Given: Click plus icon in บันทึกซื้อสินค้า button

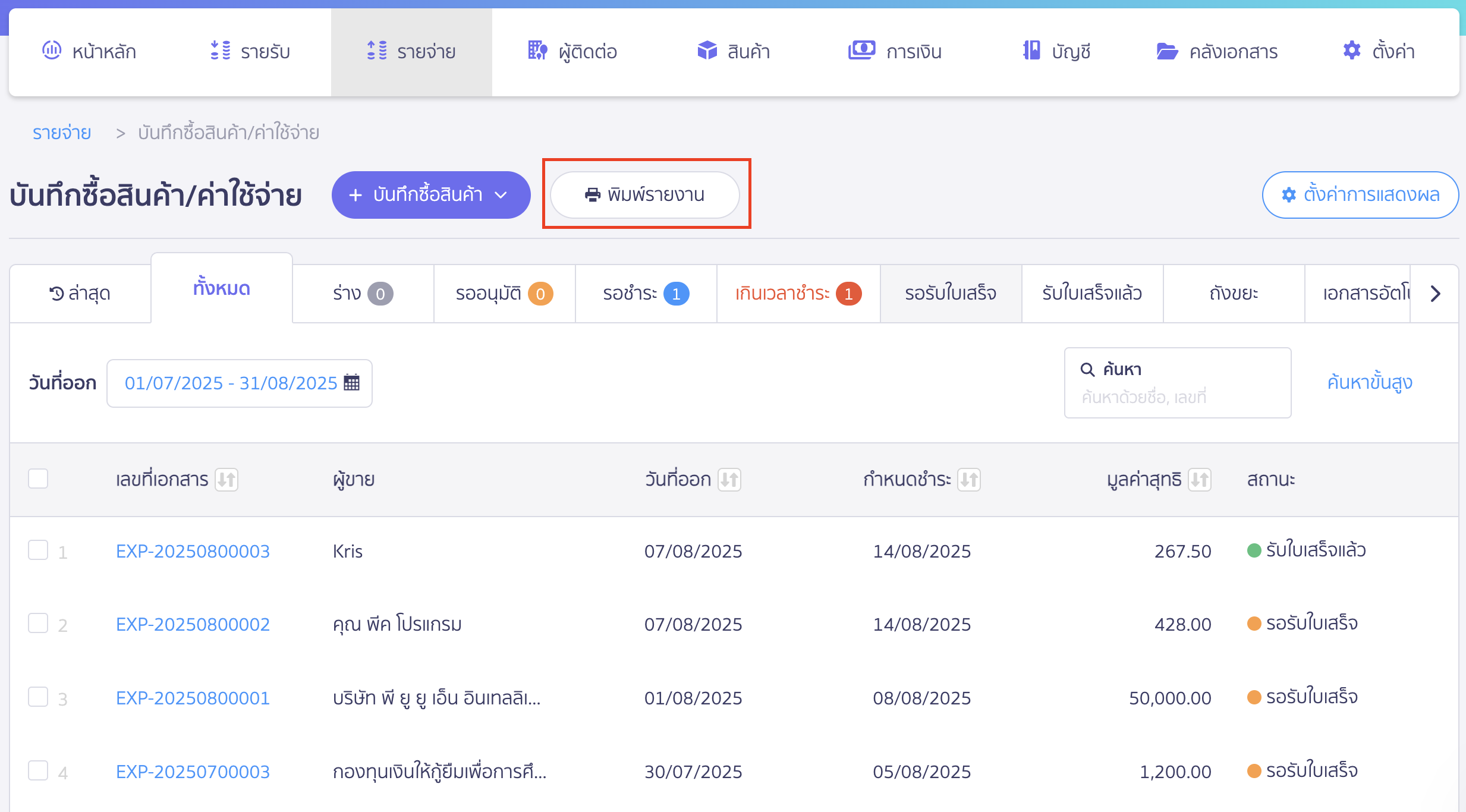Looking at the screenshot, I should tap(356, 195).
